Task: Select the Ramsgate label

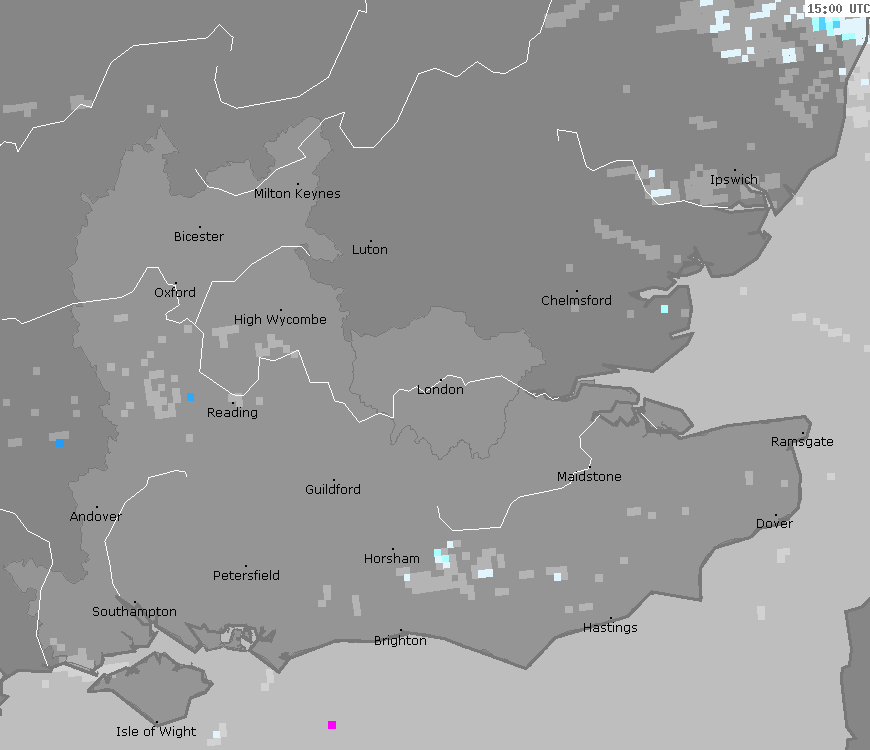Action: (802, 442)
